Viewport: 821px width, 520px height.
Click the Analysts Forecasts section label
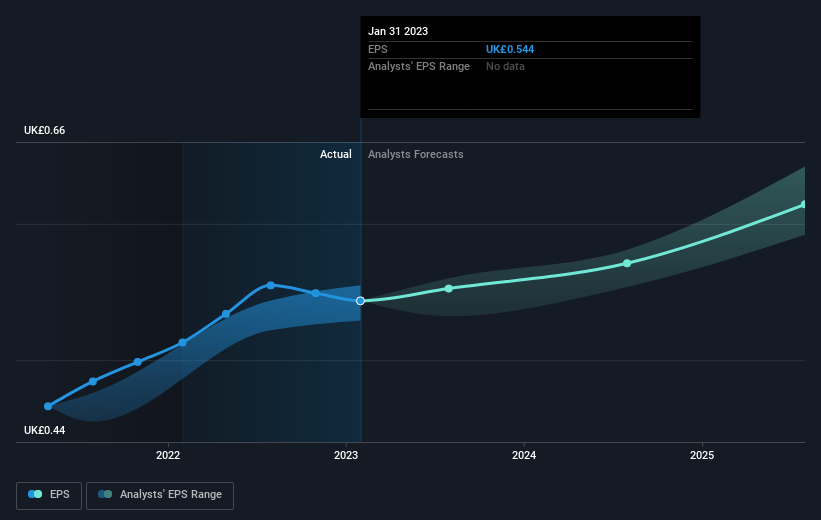tap(416, 154)
